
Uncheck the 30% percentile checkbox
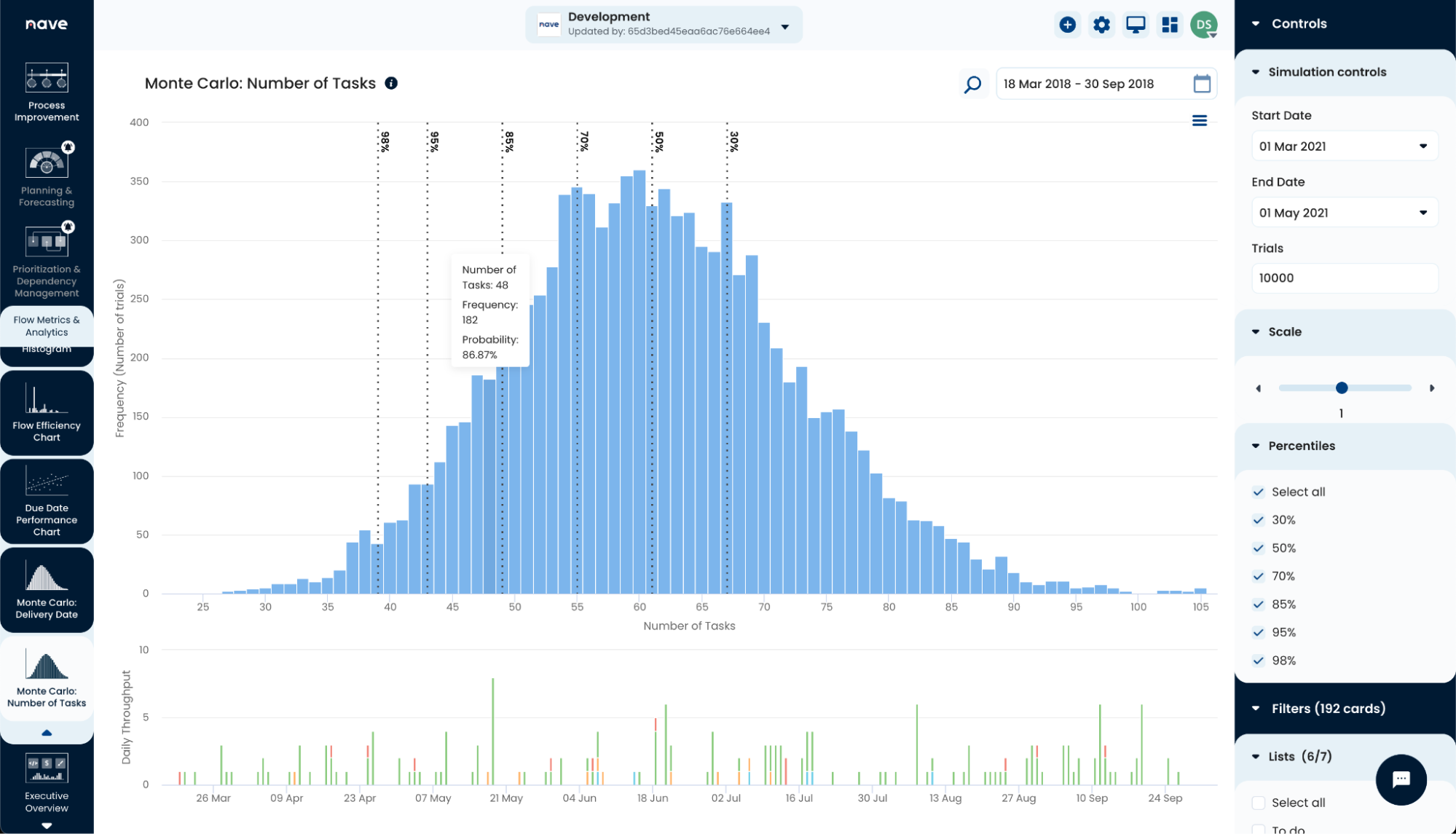[x=1258, y=520]
